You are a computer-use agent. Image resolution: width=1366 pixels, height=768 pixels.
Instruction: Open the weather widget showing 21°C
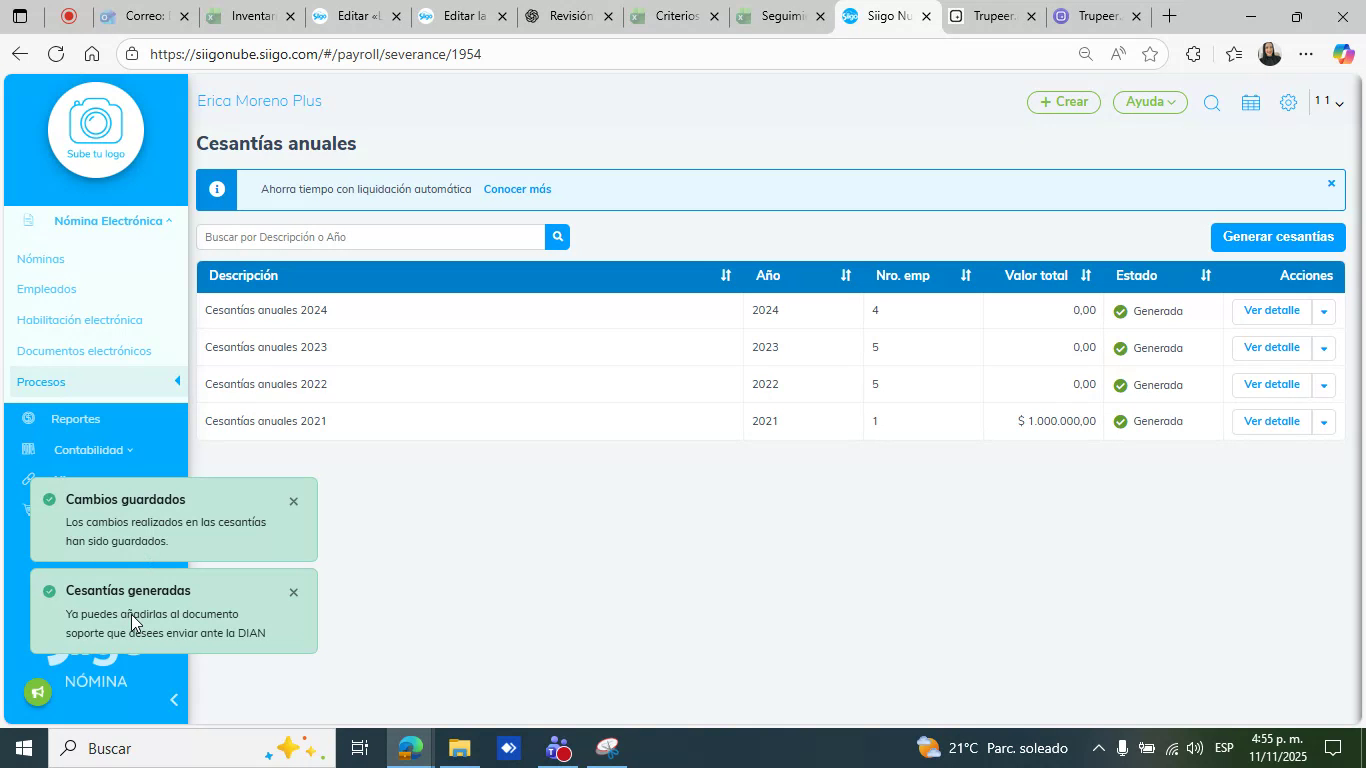[x=992, y=748]
